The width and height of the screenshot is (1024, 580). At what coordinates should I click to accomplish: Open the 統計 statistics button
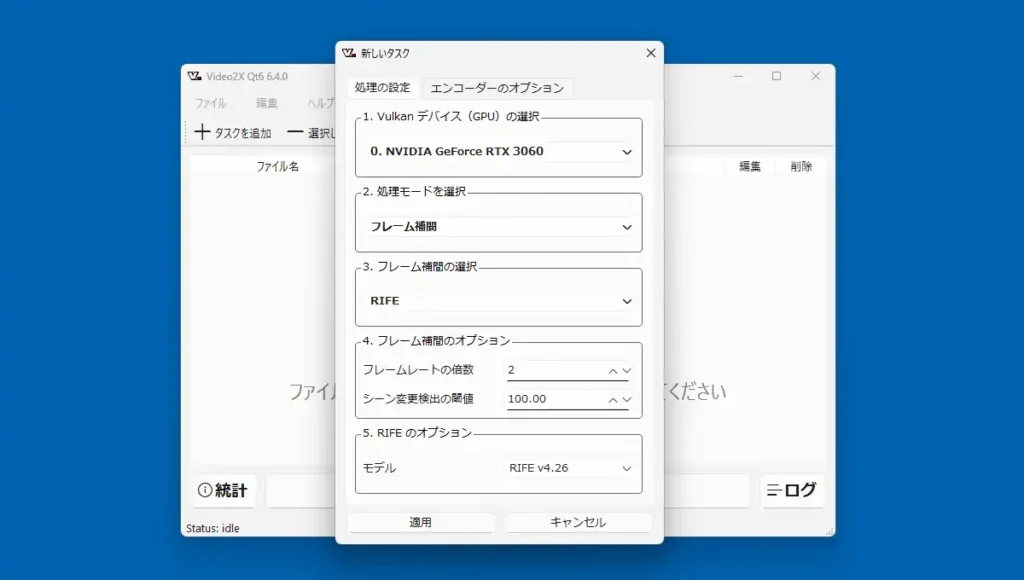[x=223, y=491]
